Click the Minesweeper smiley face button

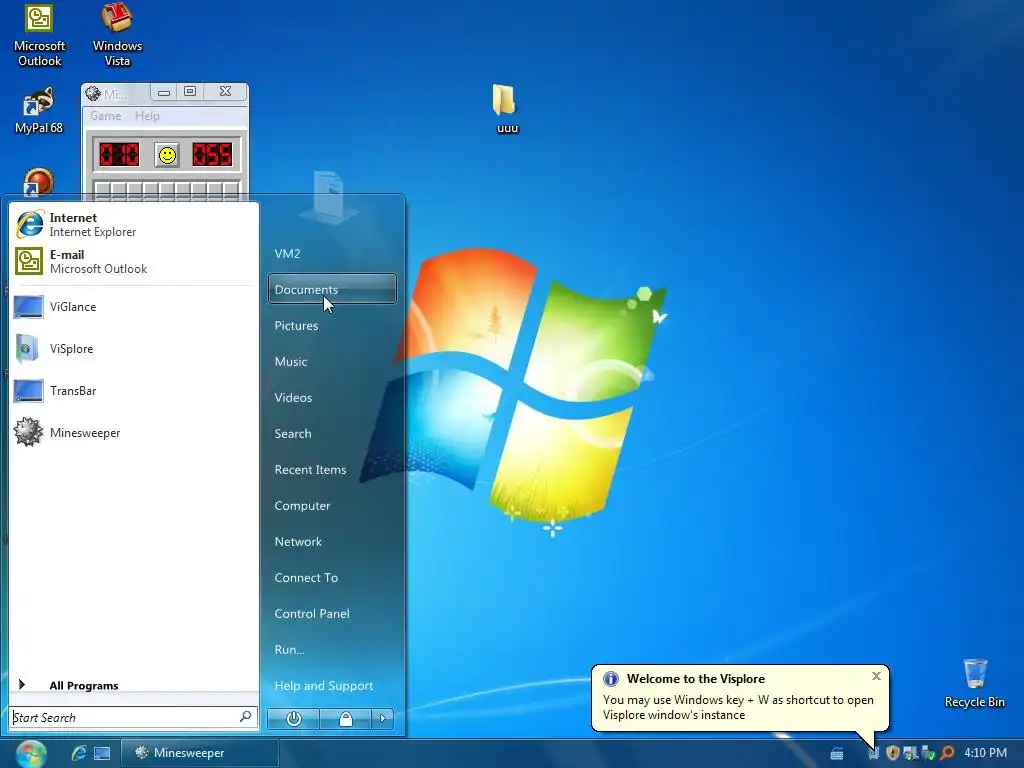point(167,155)
